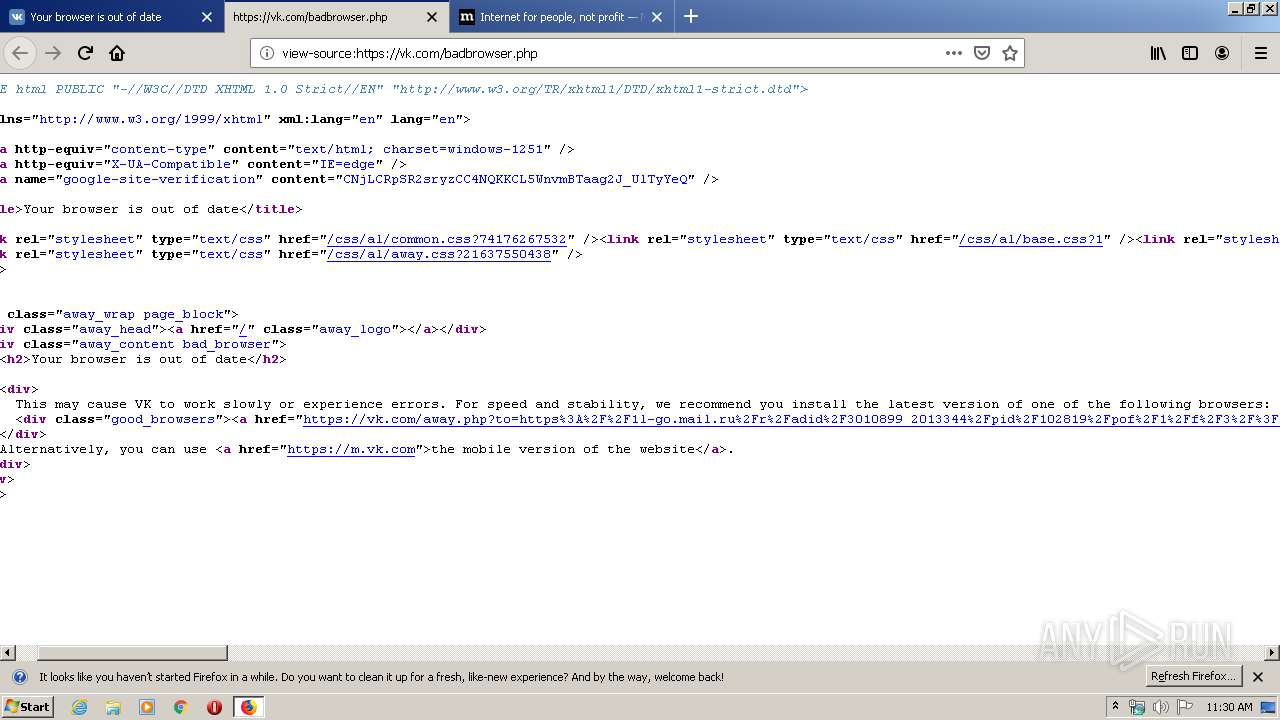Open the network tray icon

[1137, 707]
